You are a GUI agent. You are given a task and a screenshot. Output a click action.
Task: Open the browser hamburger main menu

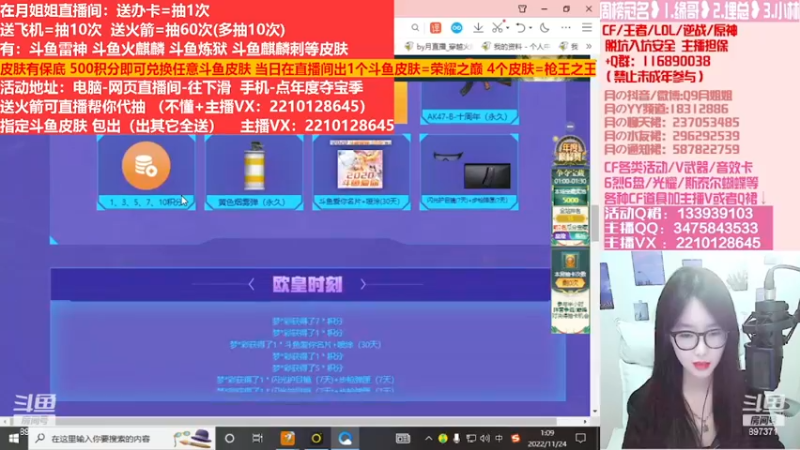tap(587, 28)
